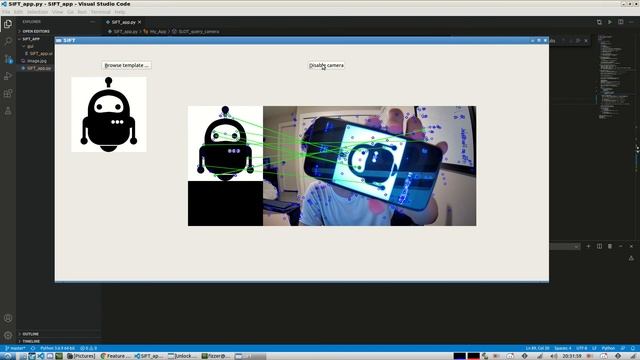Click the new terminal plus icon
This screenshot has height=360, width=640.
588,246
